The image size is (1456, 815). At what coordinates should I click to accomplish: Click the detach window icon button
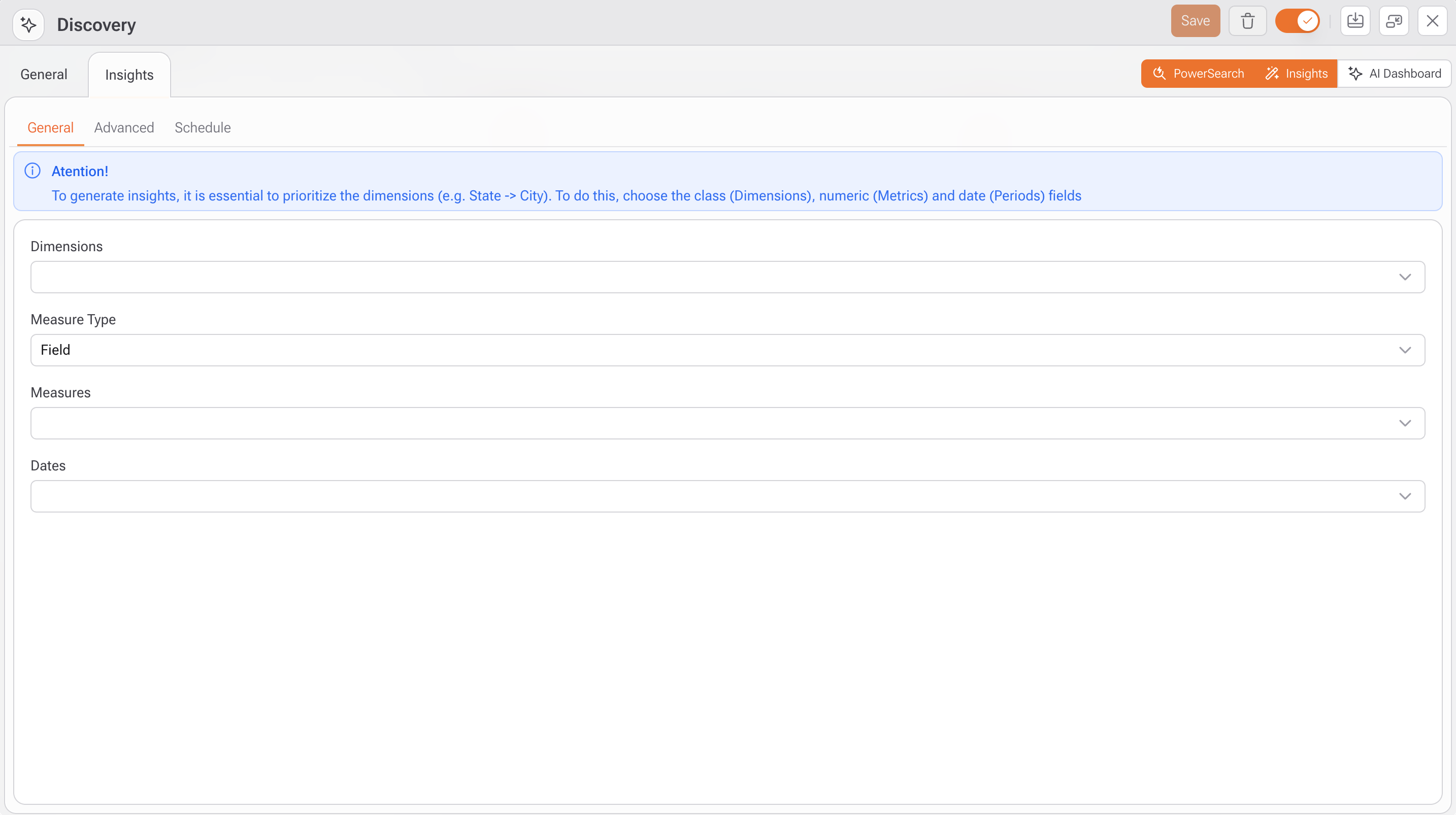1393,21
